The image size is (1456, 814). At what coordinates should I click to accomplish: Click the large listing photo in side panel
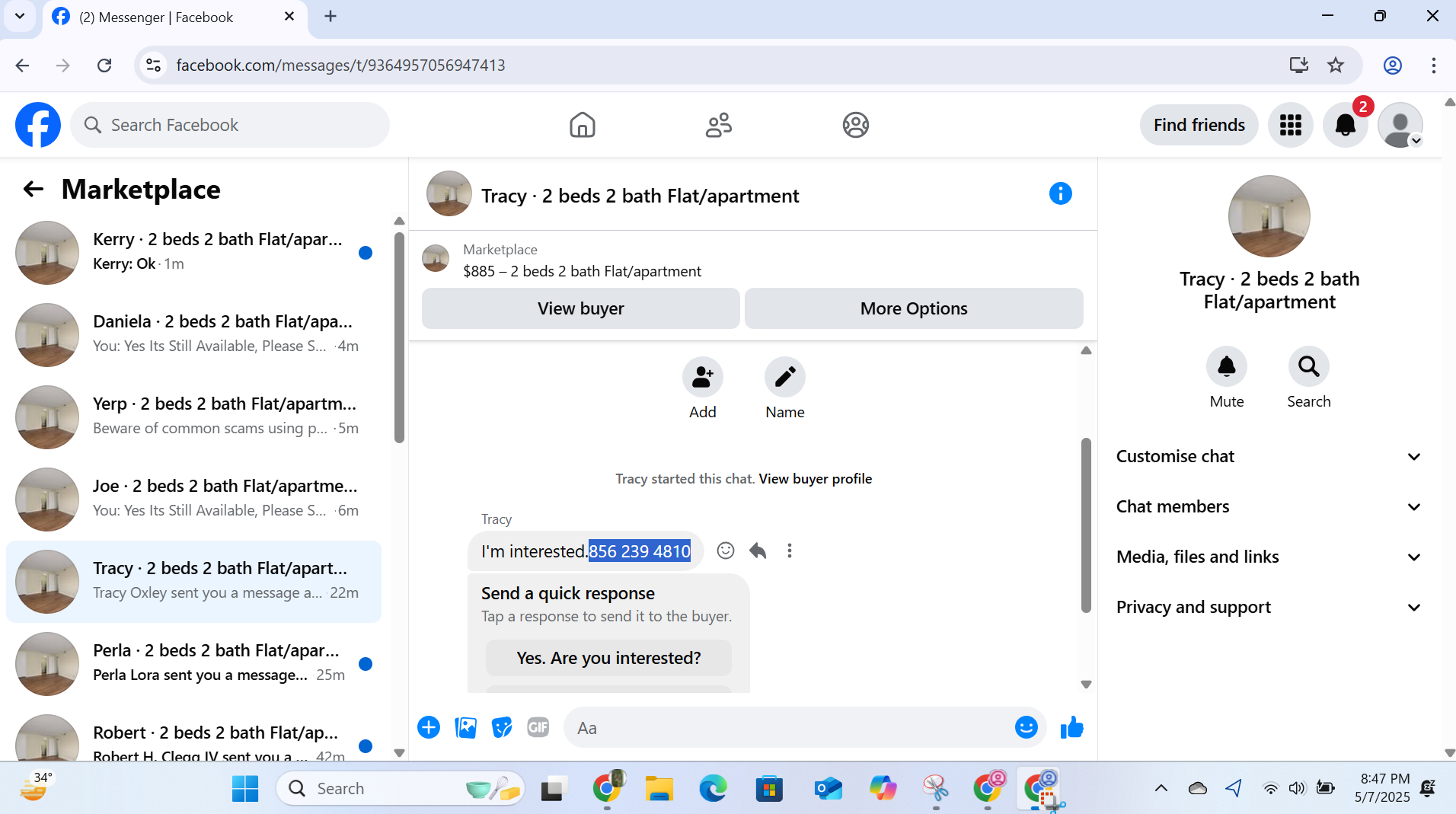coord(1269,216)
